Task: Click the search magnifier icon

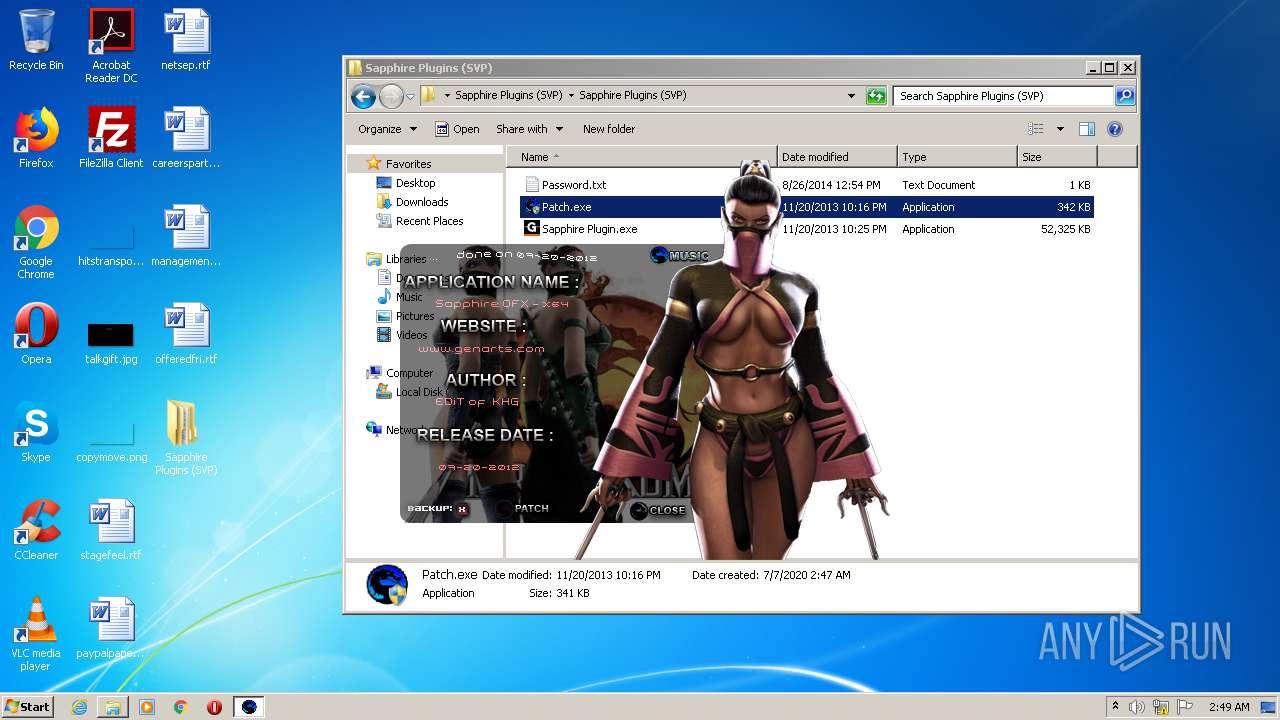Action: [x=1124, y=96]
